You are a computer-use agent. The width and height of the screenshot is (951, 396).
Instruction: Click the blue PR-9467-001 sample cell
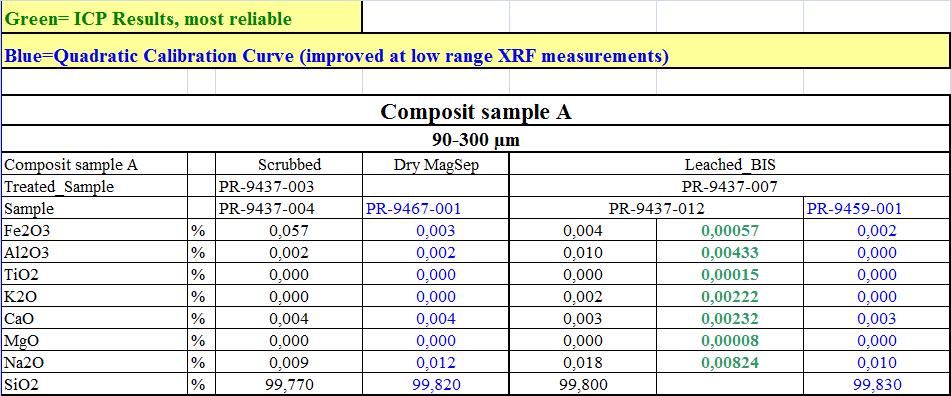435,209
